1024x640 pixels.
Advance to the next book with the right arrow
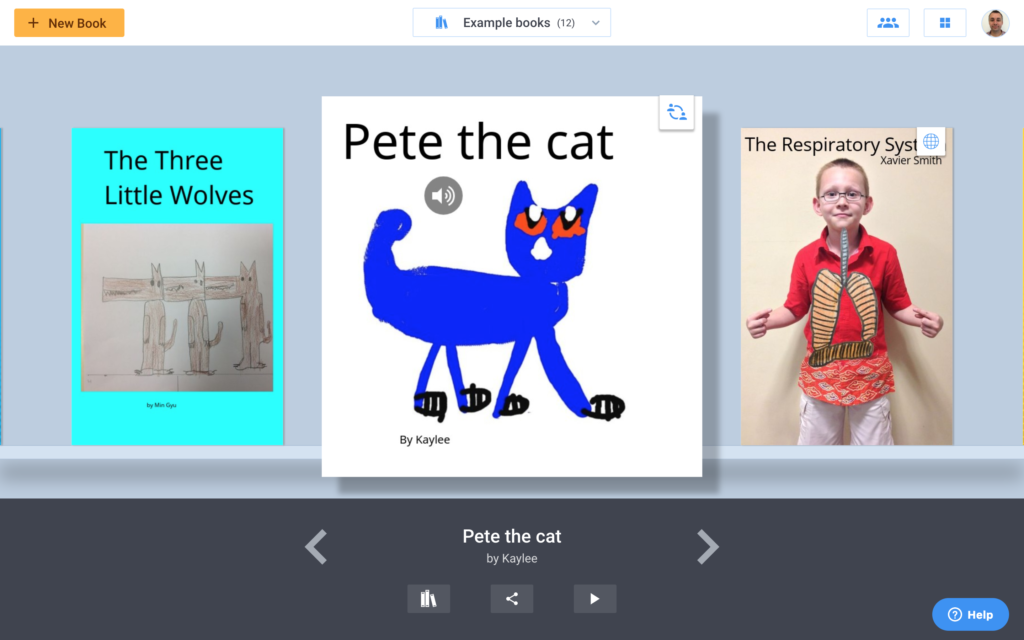(707, 547)
